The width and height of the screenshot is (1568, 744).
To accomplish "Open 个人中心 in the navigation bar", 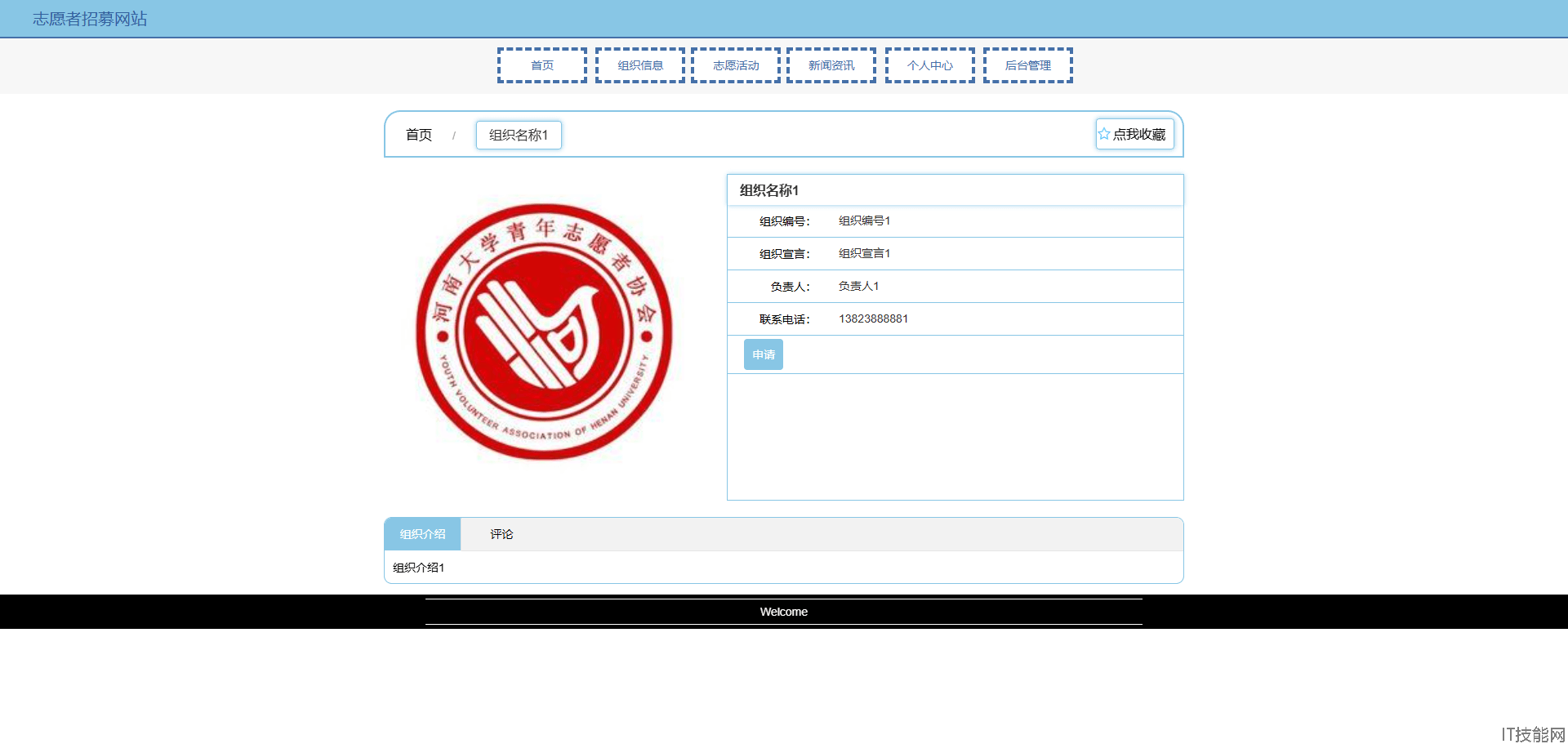I will 930,65.
